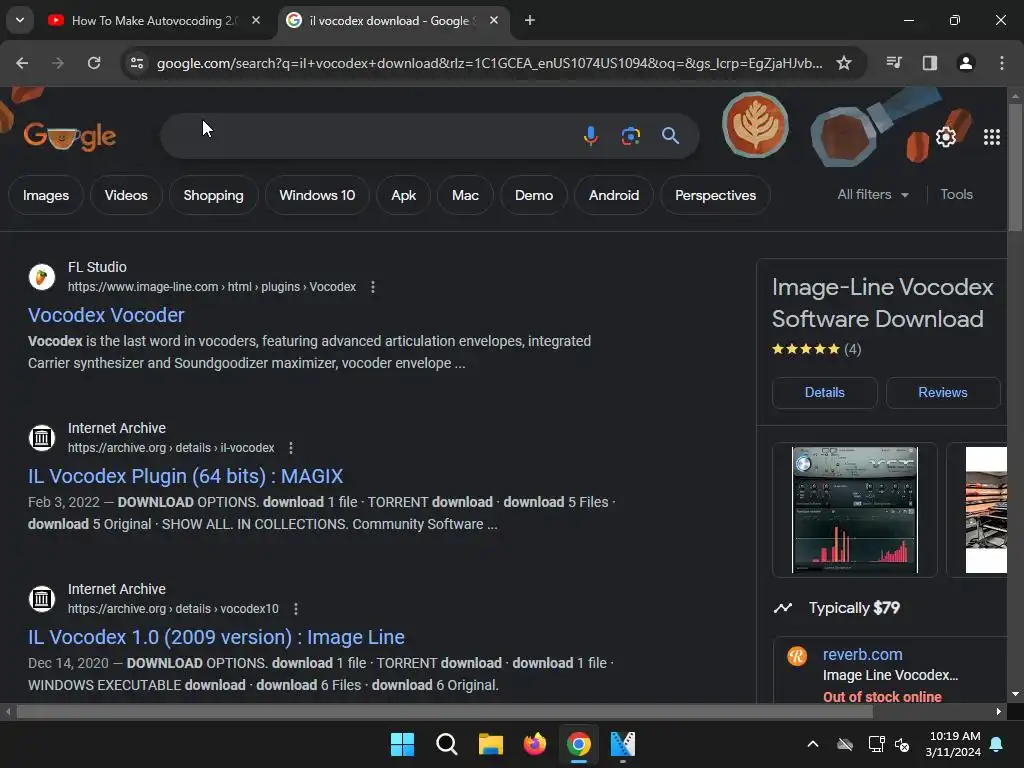Click Internet Archive favicon for vocodex10 result
1024x768 pixels.
(x=42, y=598)
